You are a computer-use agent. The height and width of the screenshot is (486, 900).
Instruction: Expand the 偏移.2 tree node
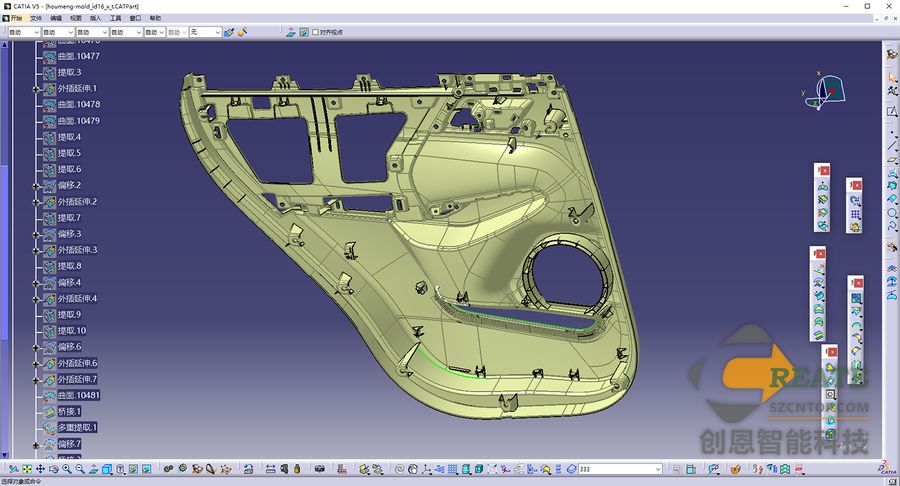pyautogui.click(x=36, y=186)
